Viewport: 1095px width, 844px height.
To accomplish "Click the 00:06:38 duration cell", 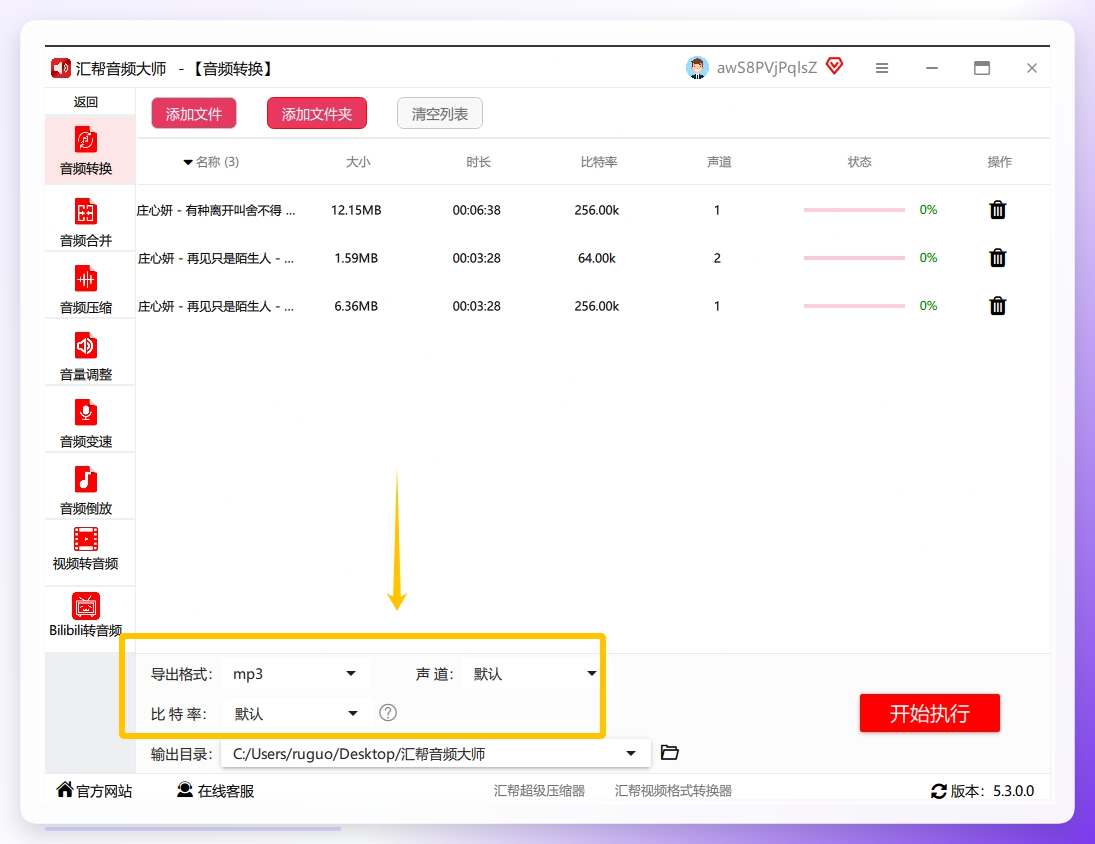I will [x=476, y=210].
